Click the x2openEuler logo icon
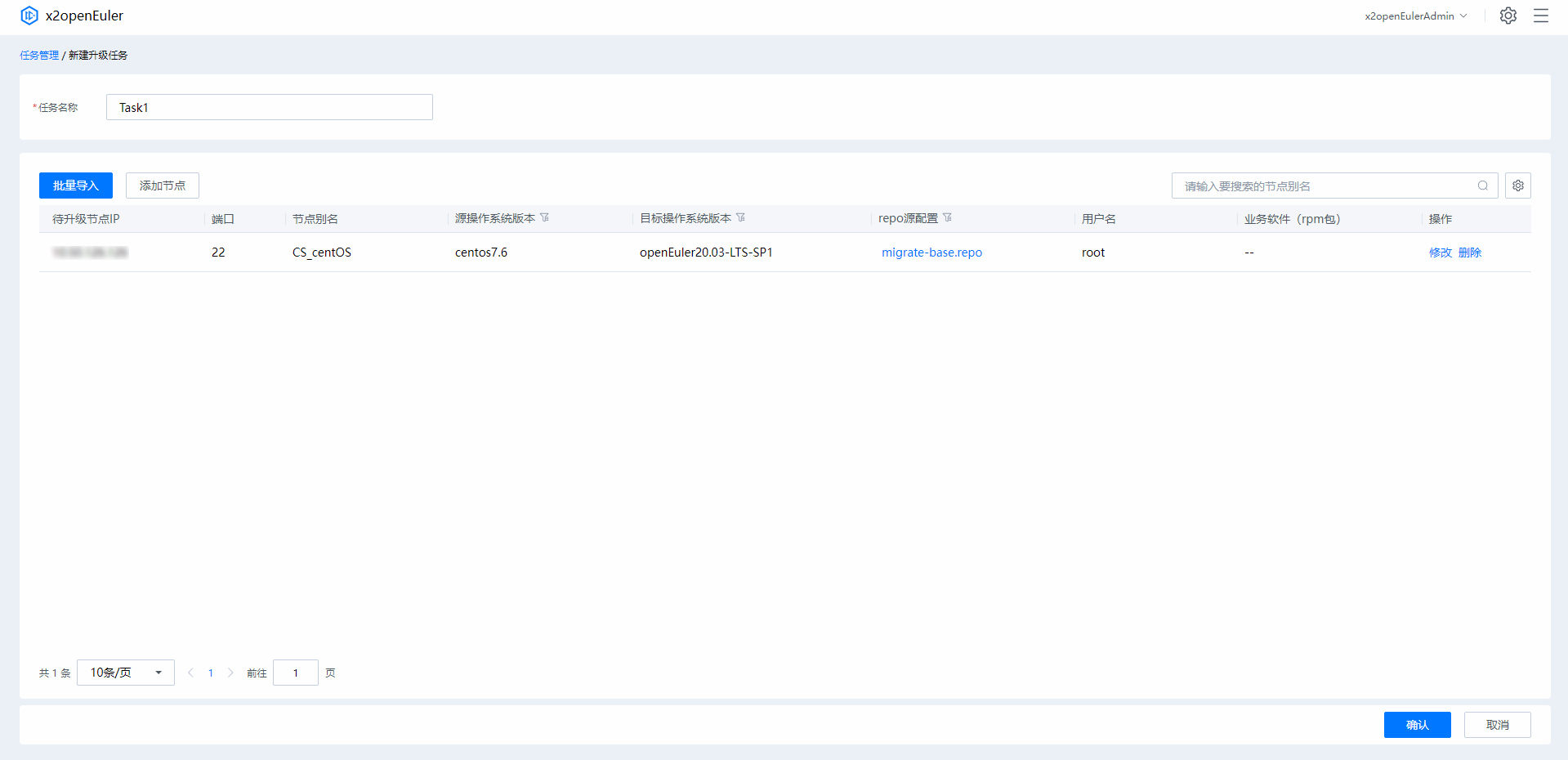The height and width of the screenshot is (760, 1568). tap(29, 16)
